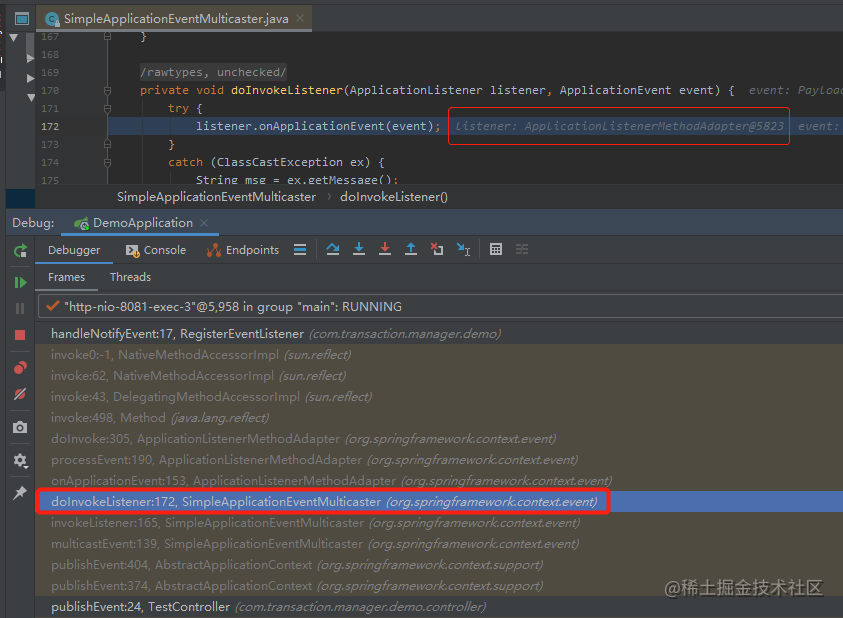
Task: Select invoke:43 DelegatingMethodAccessorImpl frame
Action: (439, 397)
